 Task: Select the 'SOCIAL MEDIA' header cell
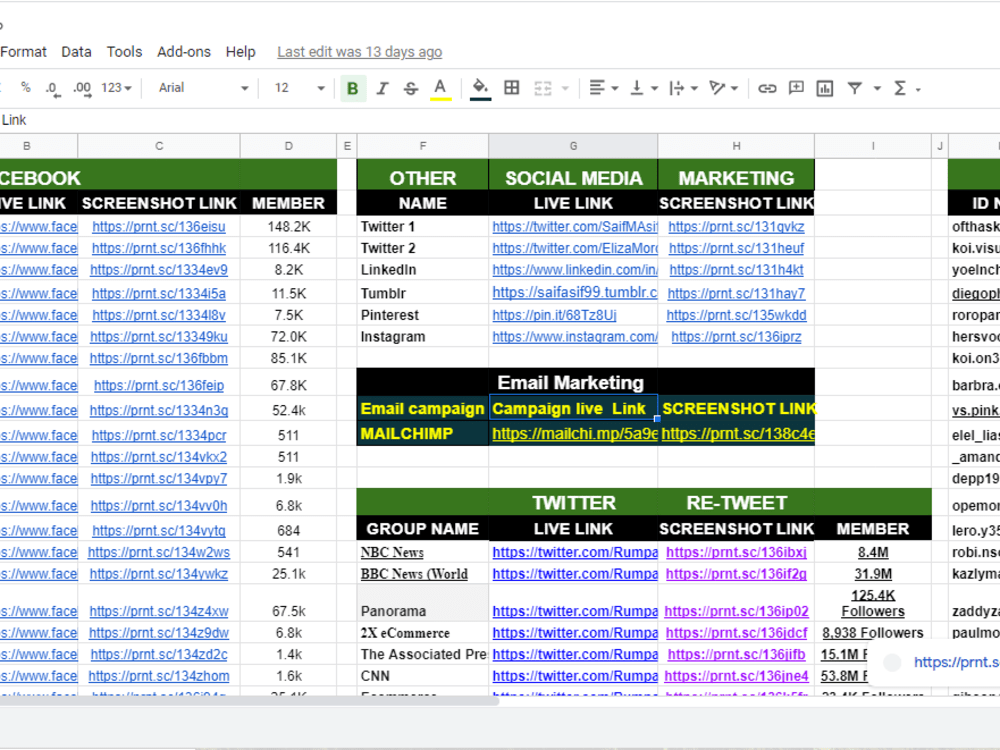[x=573, y=178]
